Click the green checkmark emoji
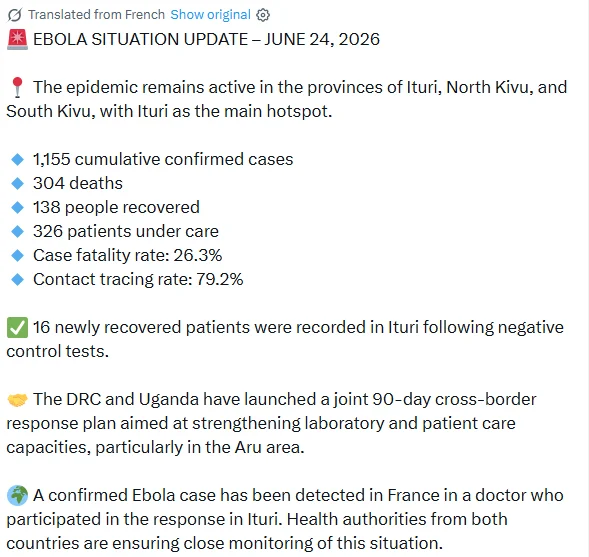589x557 pixels. click(x=17, y=327)
